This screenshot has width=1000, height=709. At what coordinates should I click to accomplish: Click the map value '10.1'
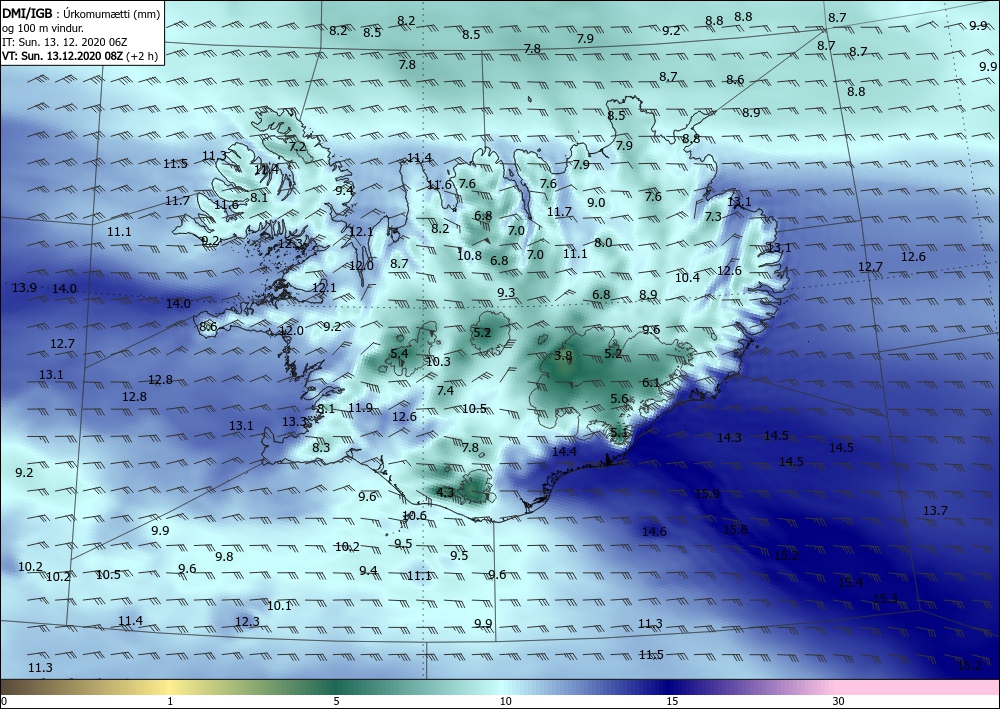[279, 605]
